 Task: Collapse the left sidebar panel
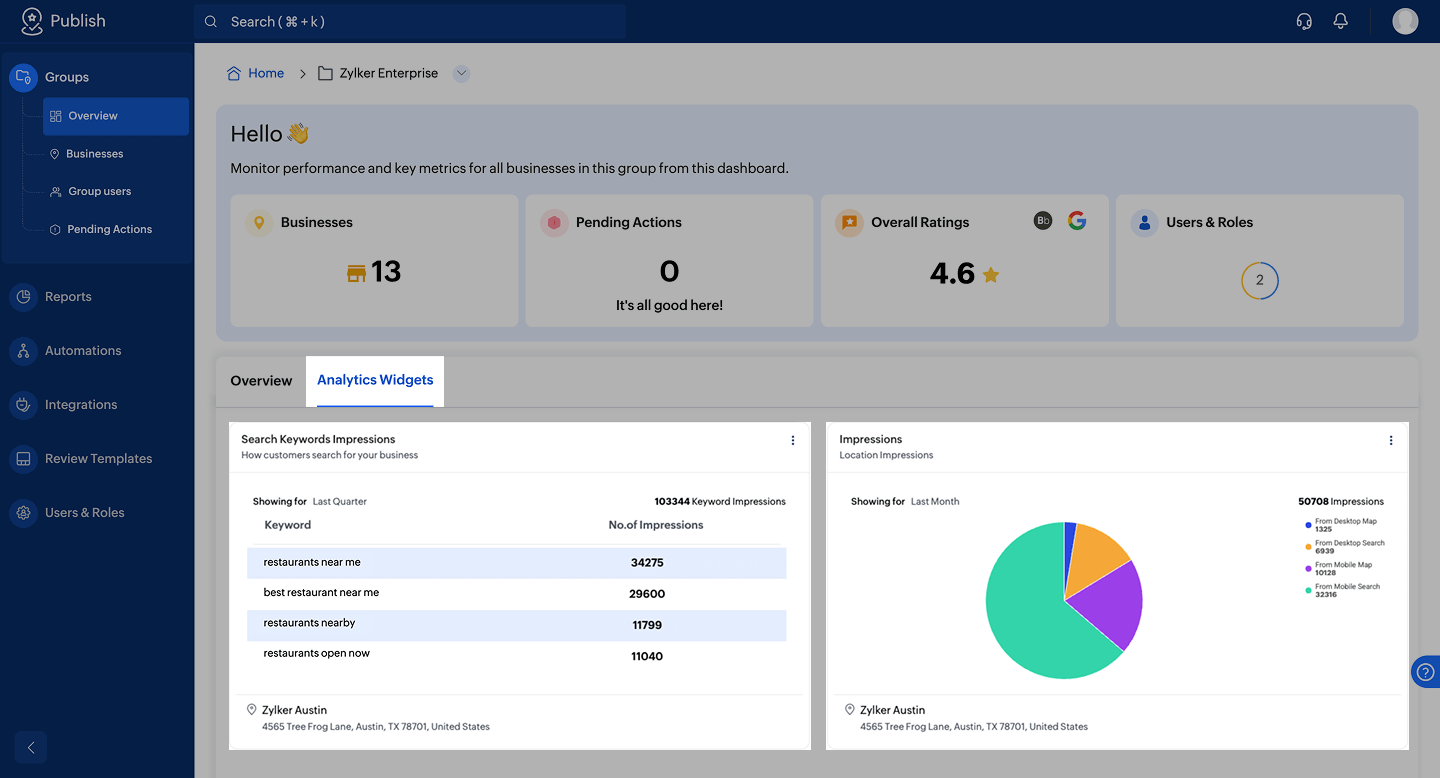point(31,747)
